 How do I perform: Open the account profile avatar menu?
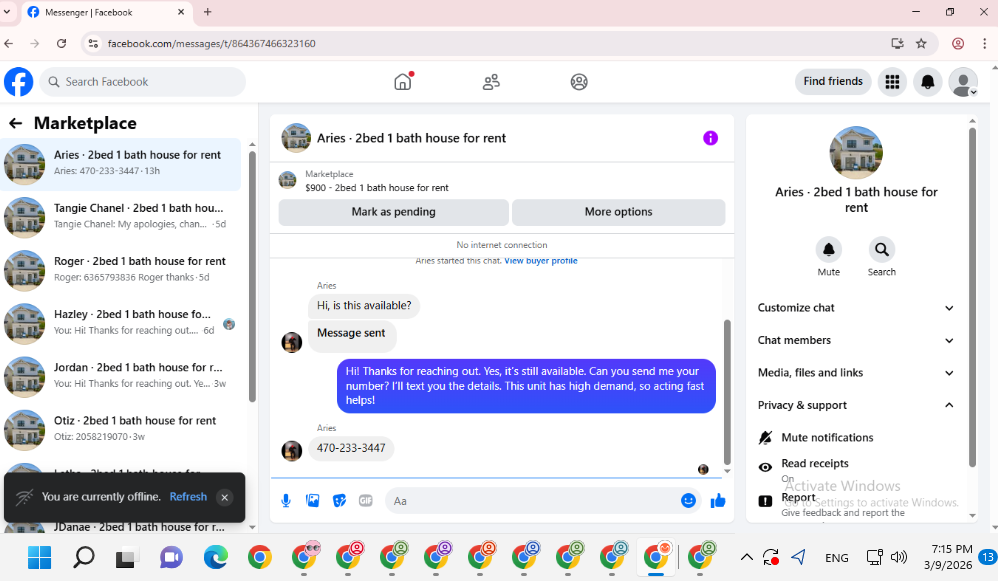pyautogui.click(x=963, y=81)
